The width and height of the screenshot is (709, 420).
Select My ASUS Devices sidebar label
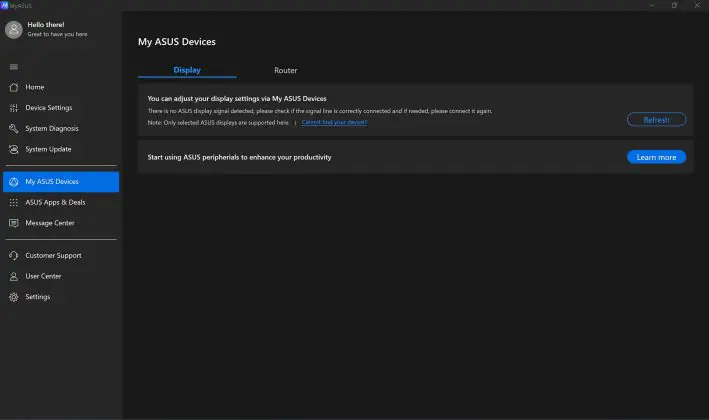click(52, 182)
